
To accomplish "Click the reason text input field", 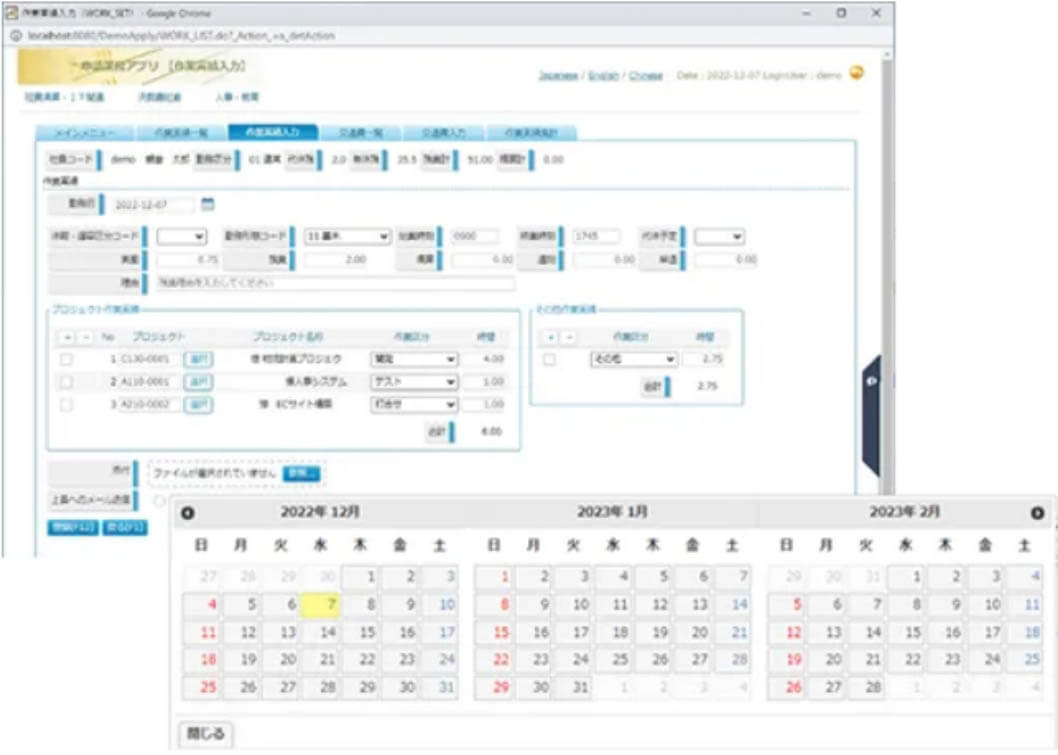I will tap(335, 283).
